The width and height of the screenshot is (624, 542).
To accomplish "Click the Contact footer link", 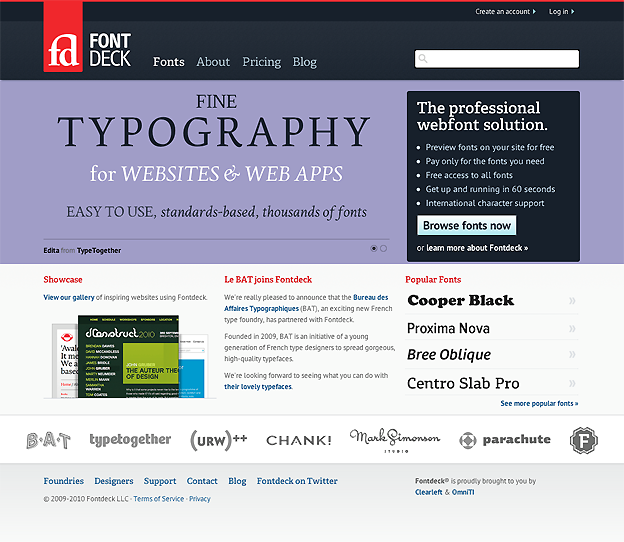I will (x=202, y=481).
